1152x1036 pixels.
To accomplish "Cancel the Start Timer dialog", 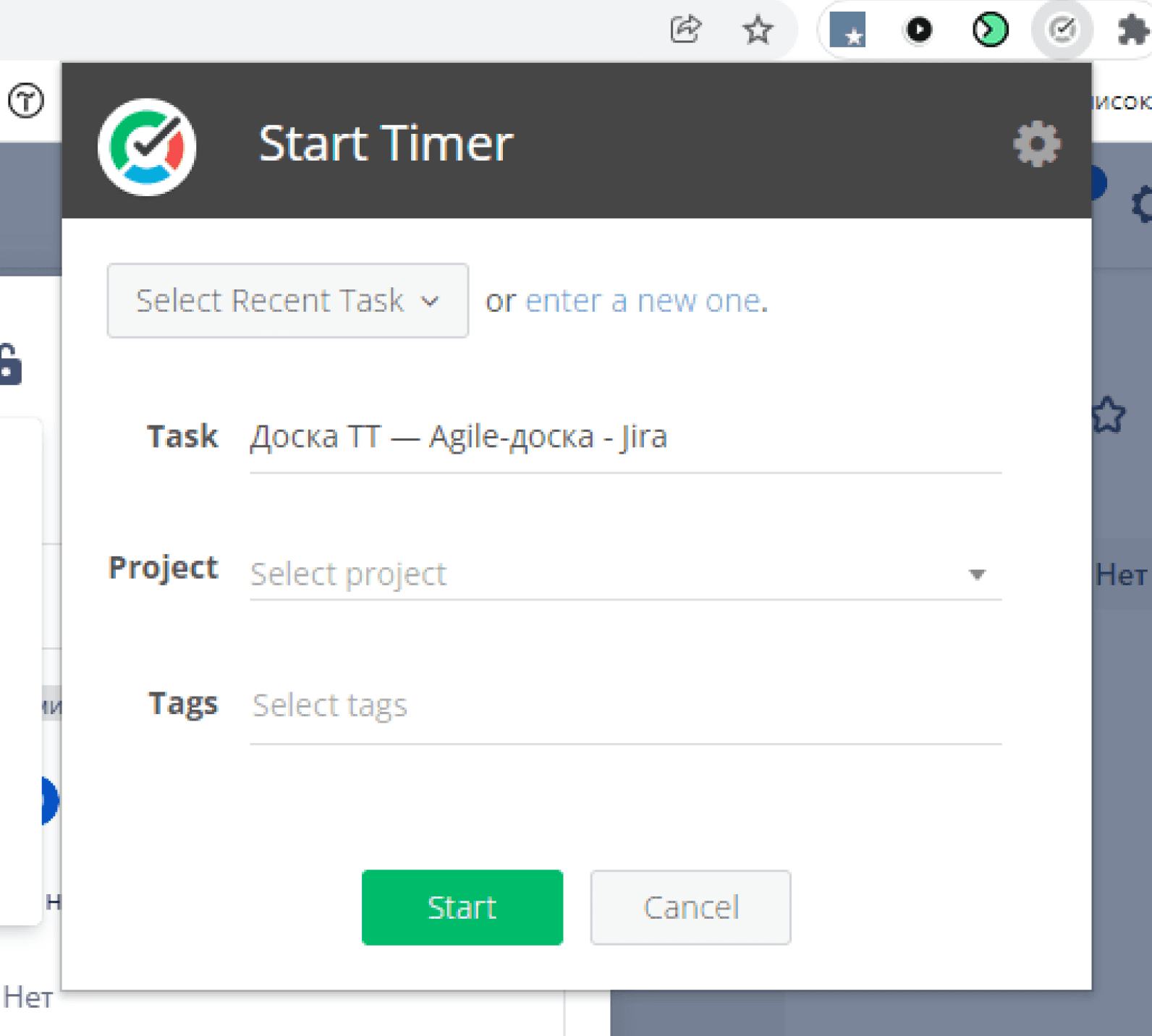I will click(x=690, y=907).
